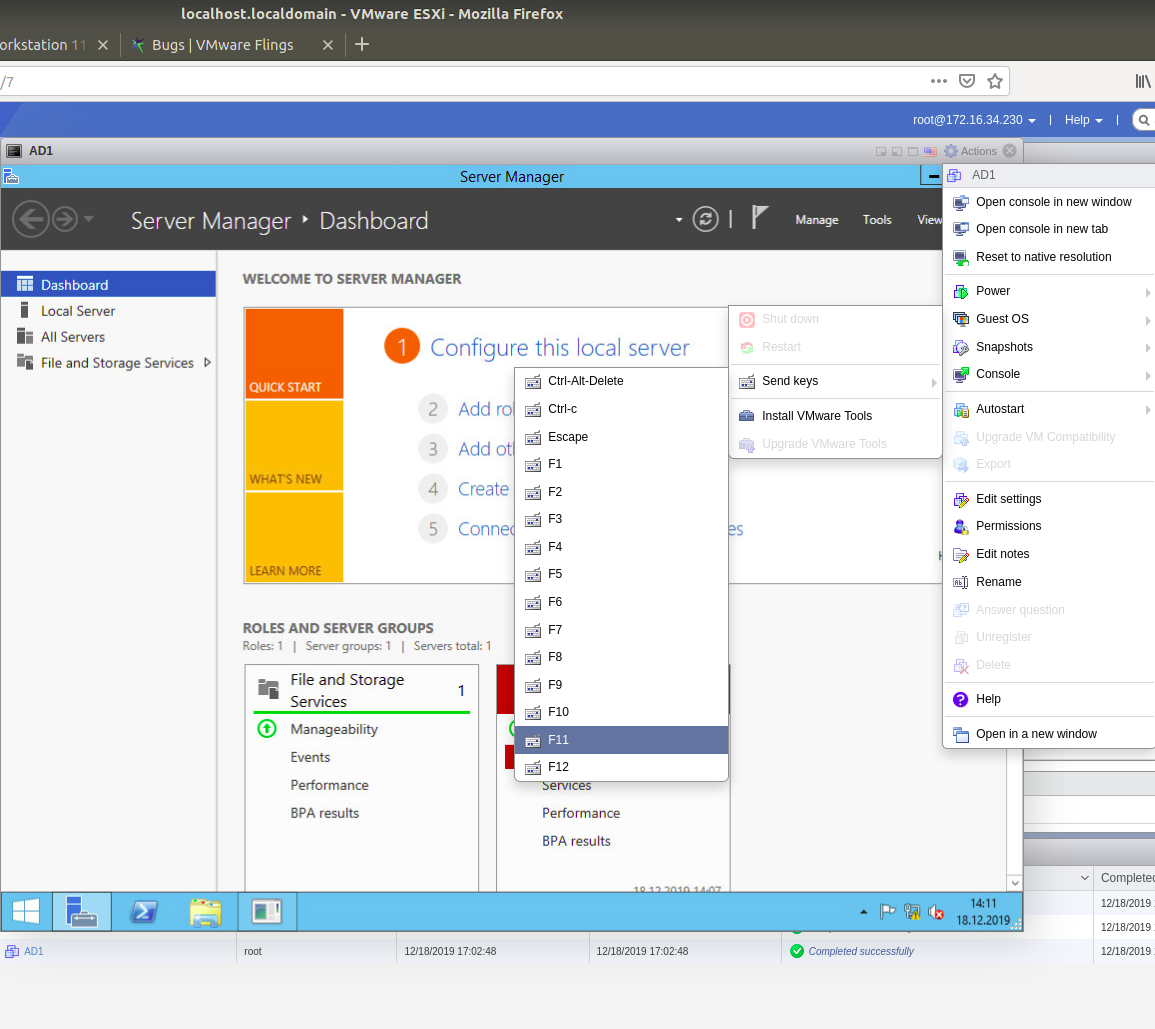This screenshot has height=1029, width=1155.
Task: Open Windows PowerShell from the taskbar
Action: pos(143,911)
